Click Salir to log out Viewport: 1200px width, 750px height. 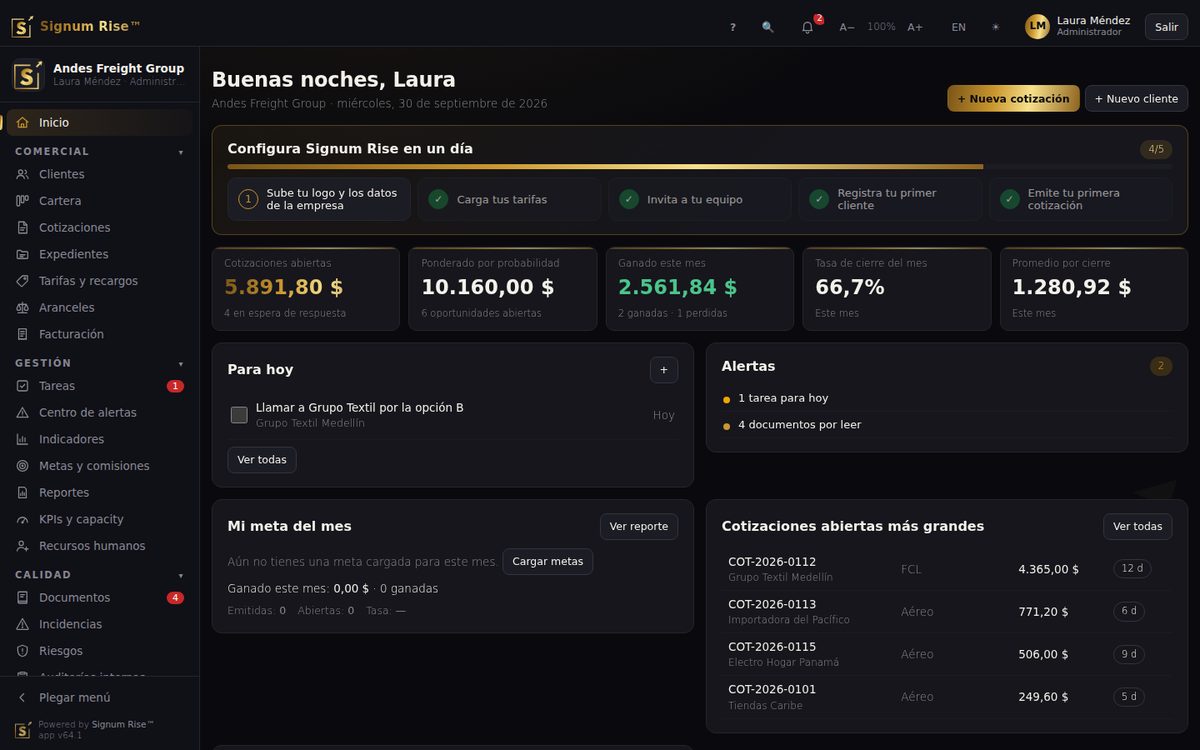coord(1166,27)
